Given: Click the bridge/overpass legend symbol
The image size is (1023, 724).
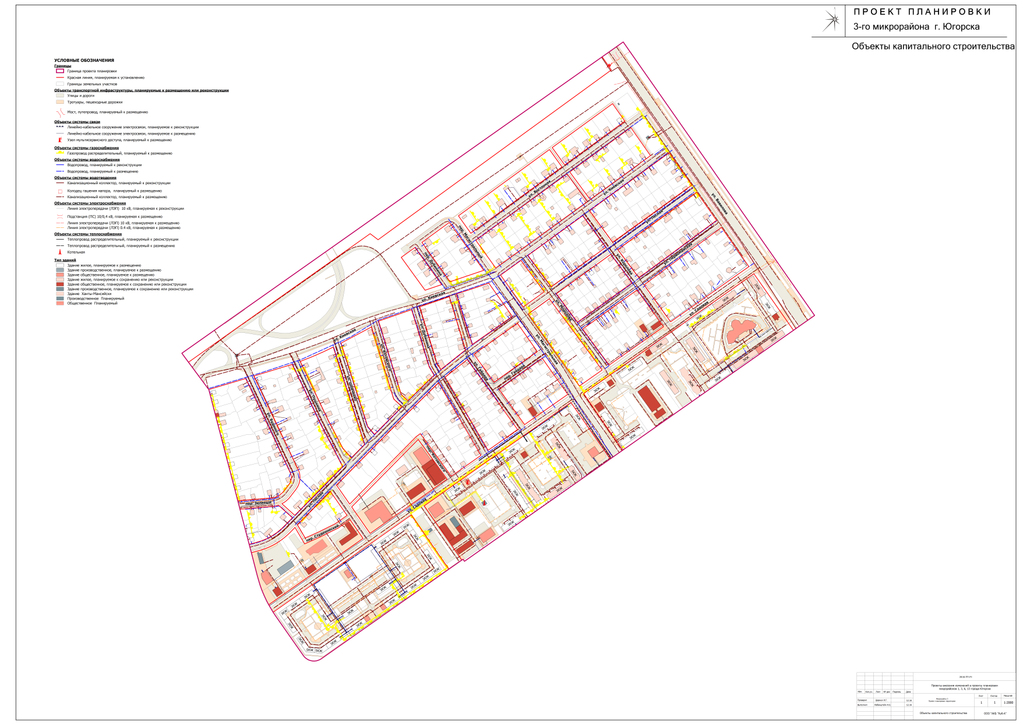Looking at the screenshot, I should coord(59,111).
